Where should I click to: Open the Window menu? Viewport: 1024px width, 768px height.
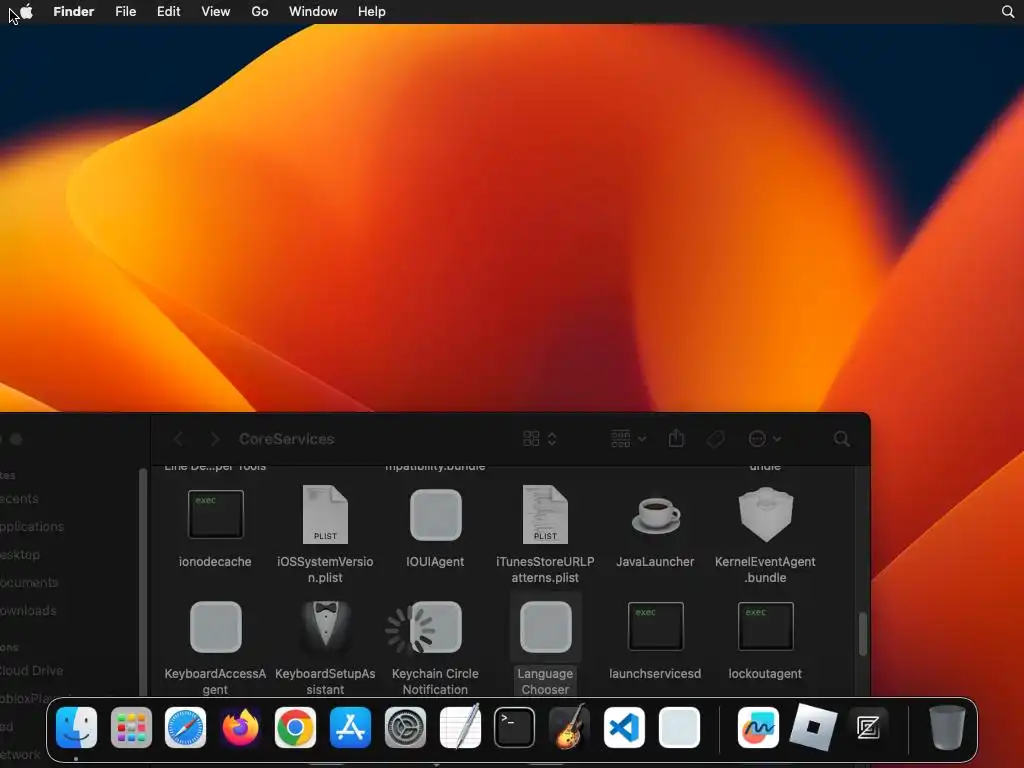pos(313,11)
